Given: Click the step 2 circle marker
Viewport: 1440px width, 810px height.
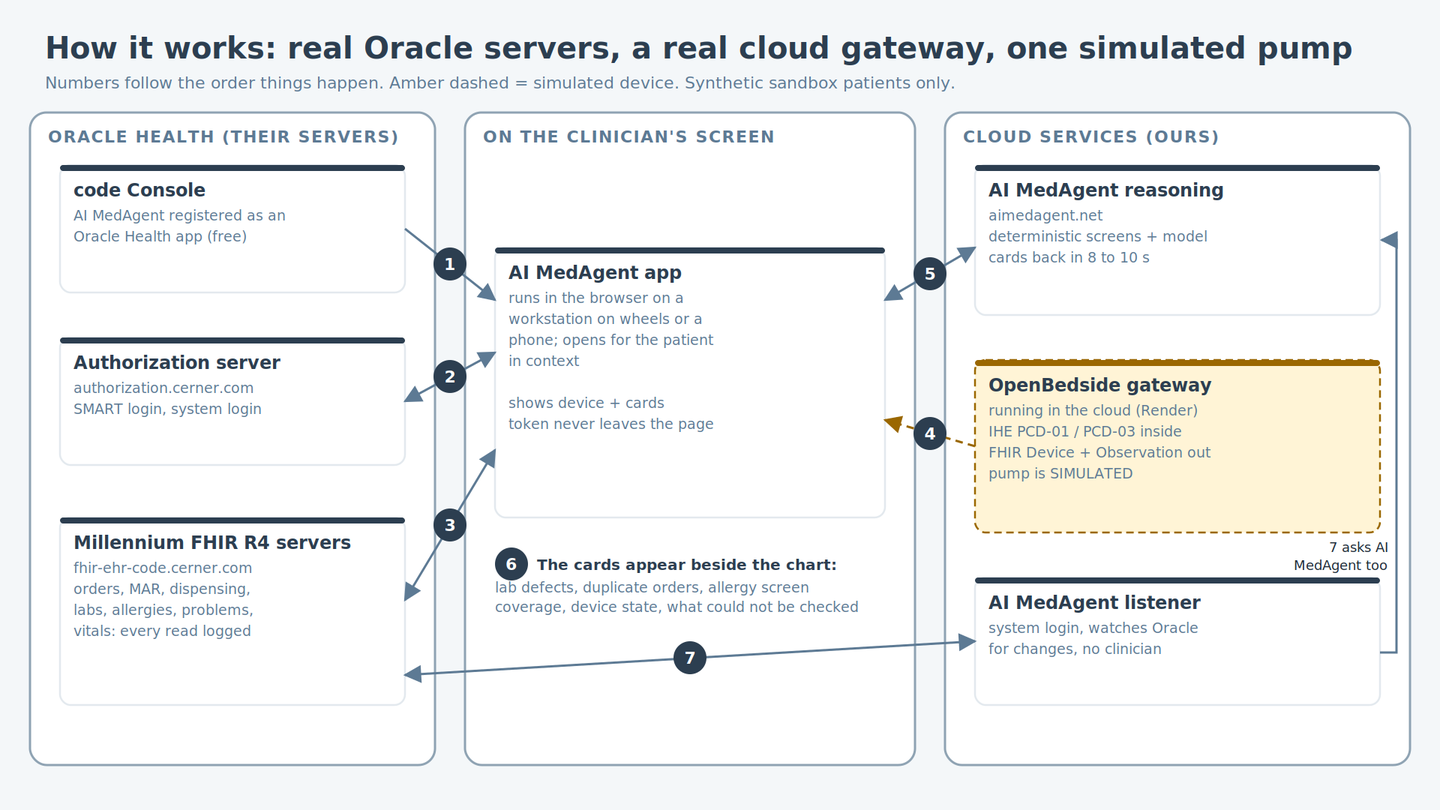Looking at the screenshot, I should click(x=450, y=377).
